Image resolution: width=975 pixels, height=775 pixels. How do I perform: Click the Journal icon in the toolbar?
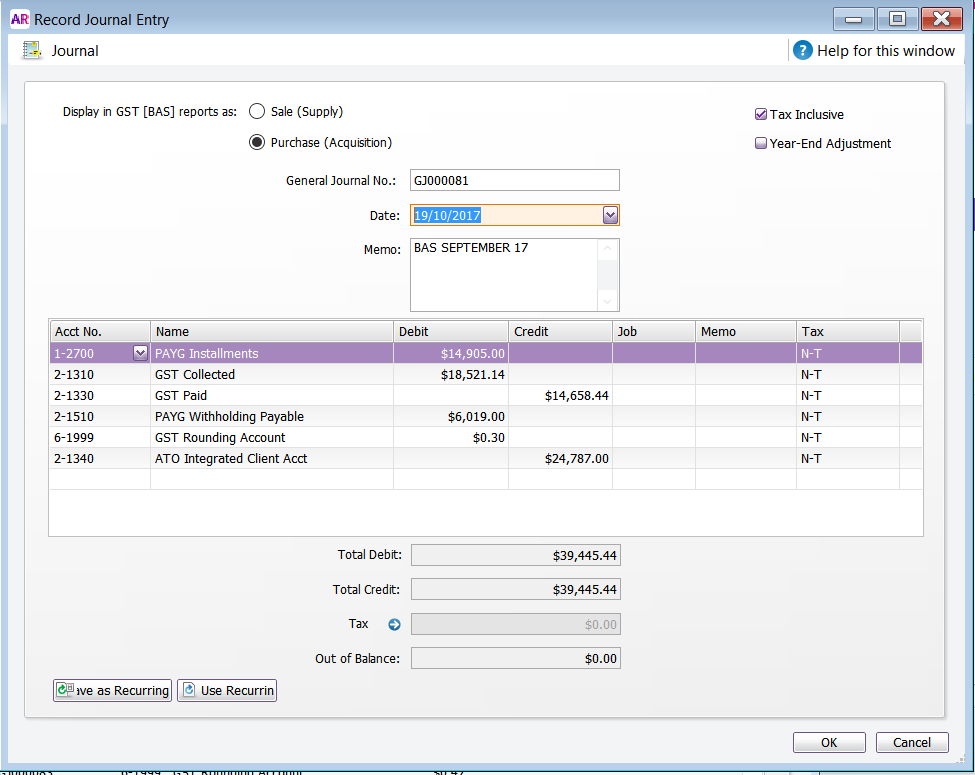(x=32, y=50)
